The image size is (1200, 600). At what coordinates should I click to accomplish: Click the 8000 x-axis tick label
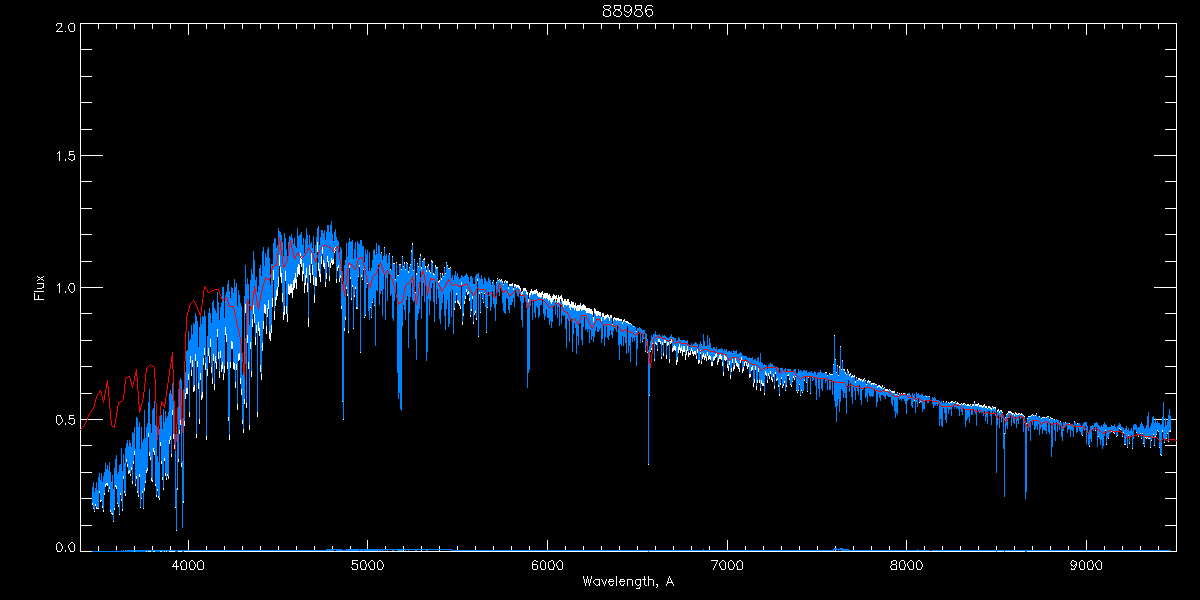tap(907, 565)
